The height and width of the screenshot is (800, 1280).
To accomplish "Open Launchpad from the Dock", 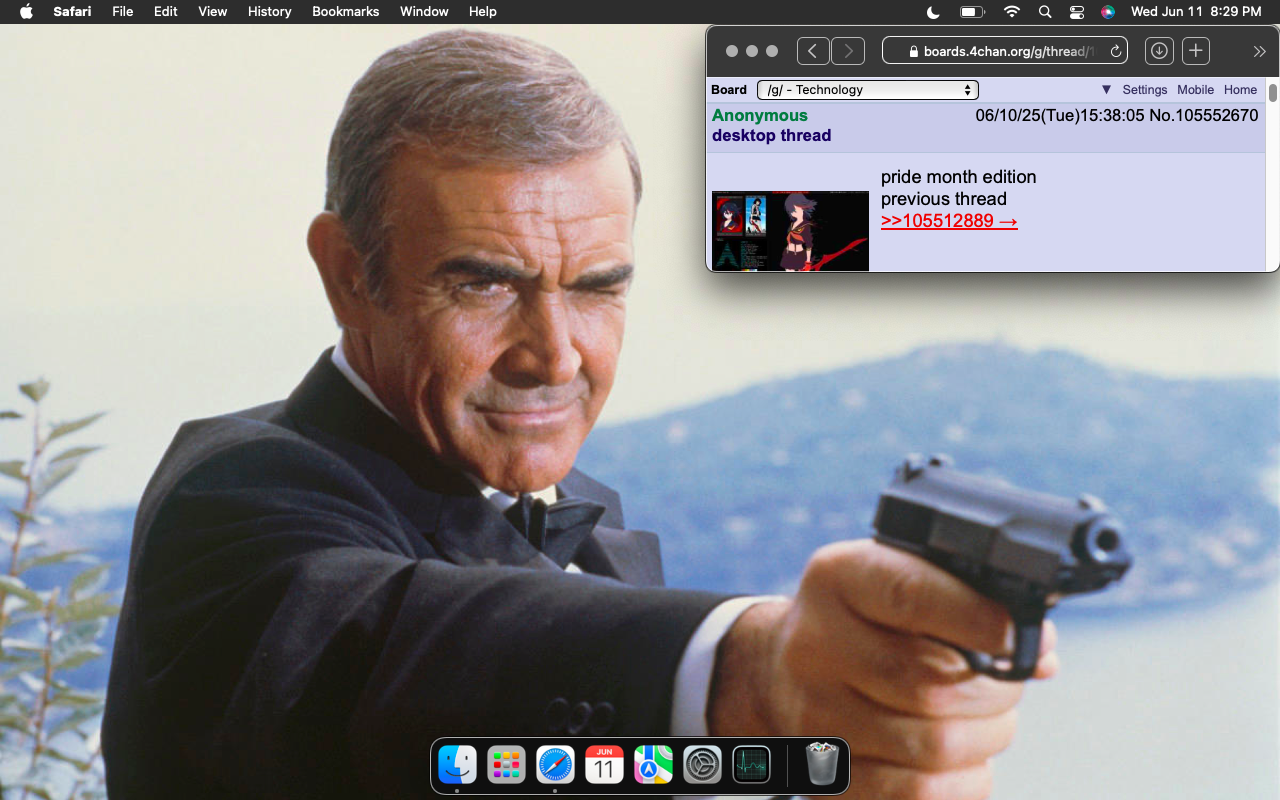I will [x=506, y=766].
